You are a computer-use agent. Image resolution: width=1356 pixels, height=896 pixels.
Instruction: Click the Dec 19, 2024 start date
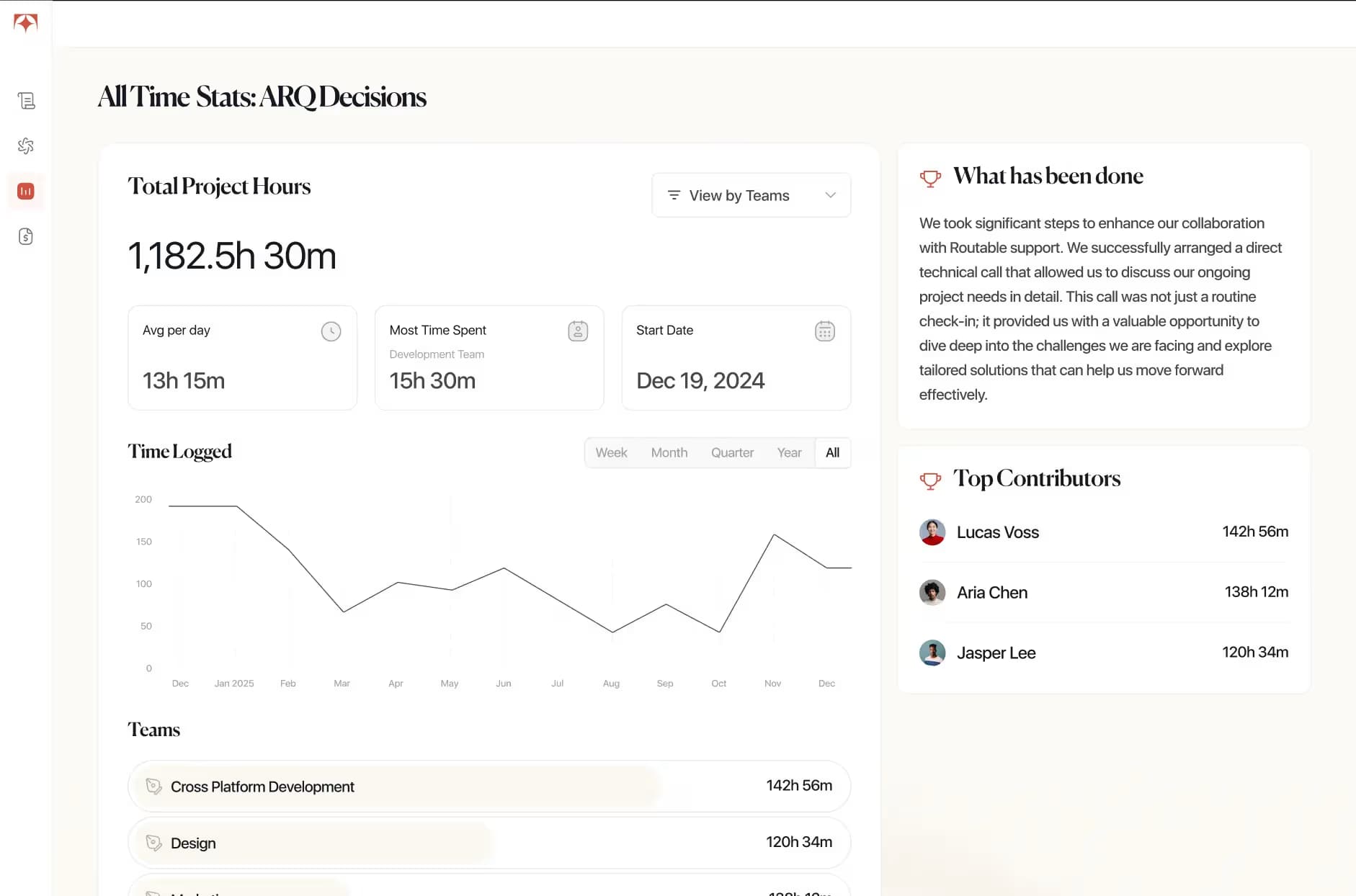(x=700, y=380)
